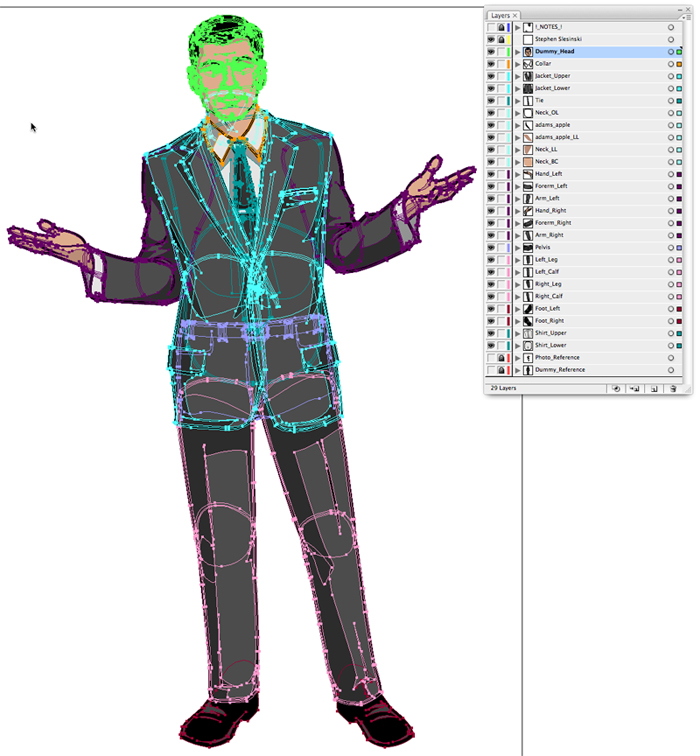Image resolution: width=700 pixels, height=756 pixels.
Task: Hide the Dummy_Head layer via eye icon
Action: pyautogui.click(x=491, y=52)
